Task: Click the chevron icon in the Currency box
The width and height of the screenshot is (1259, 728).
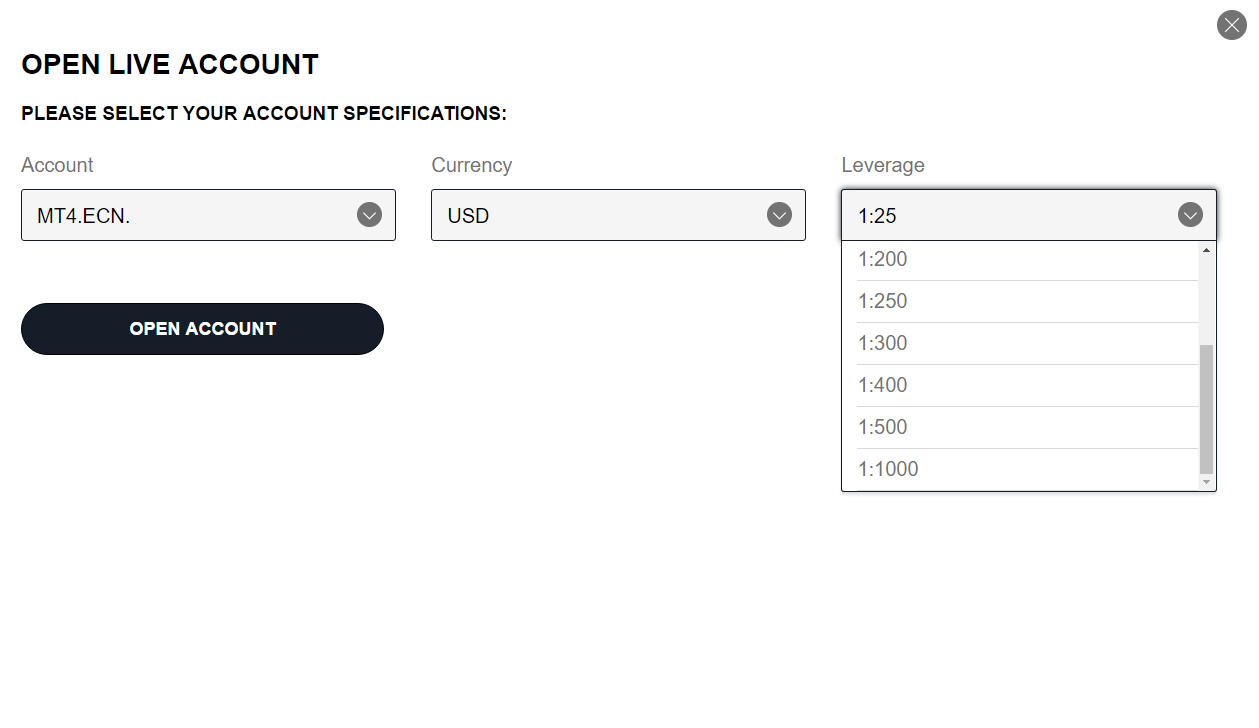Action: point(779,215)
